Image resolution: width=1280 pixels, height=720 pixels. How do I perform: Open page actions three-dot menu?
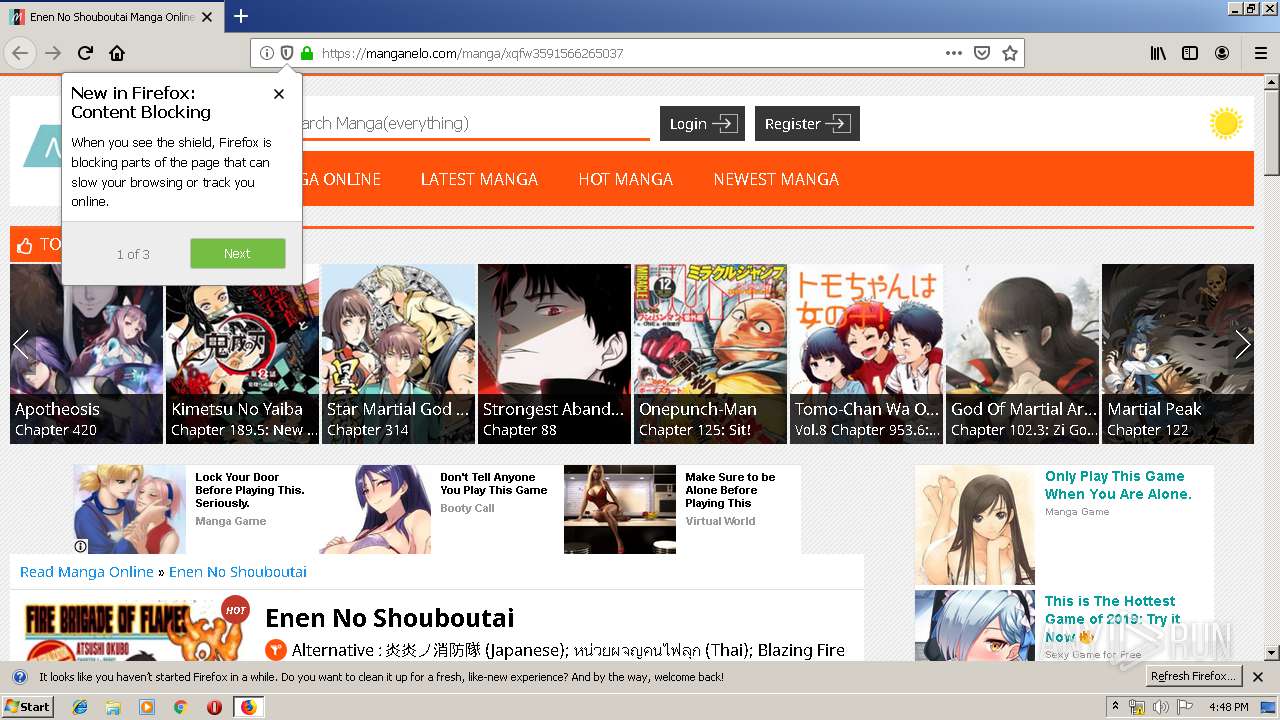953,53
